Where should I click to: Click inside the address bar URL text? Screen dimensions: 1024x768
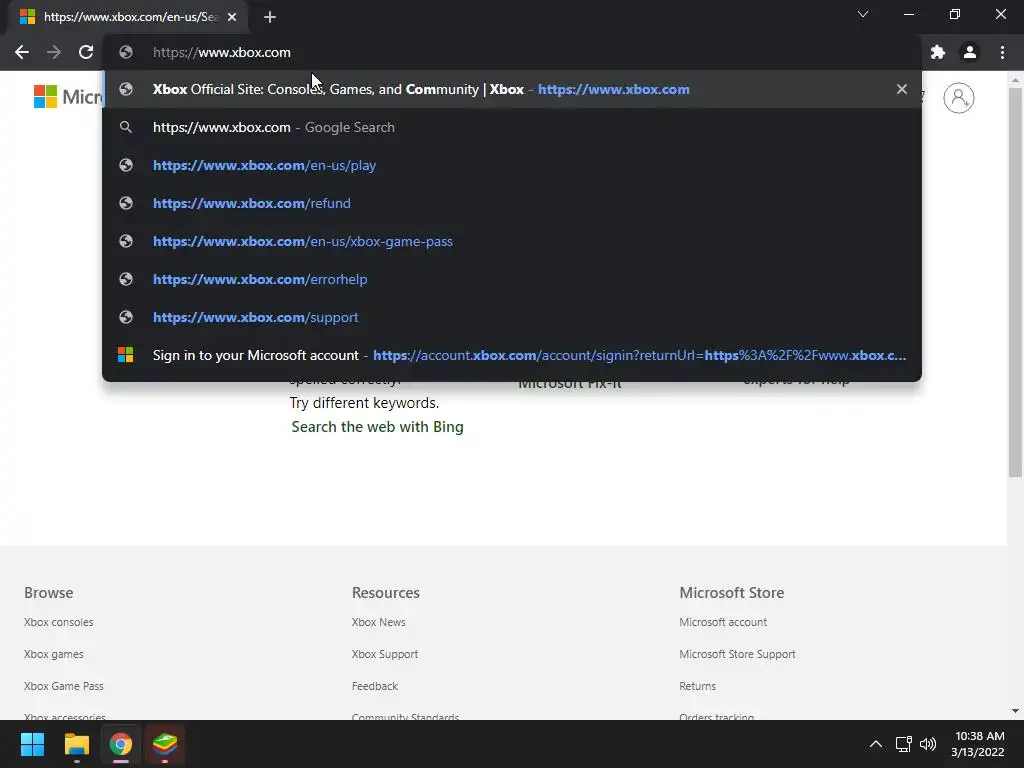click(x=221, y=52)
